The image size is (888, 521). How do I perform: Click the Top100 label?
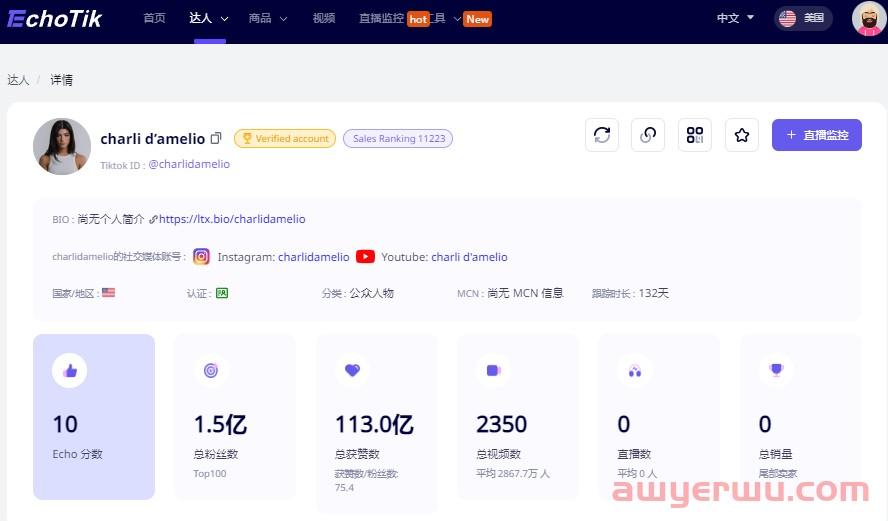click(x=210, y=473)
